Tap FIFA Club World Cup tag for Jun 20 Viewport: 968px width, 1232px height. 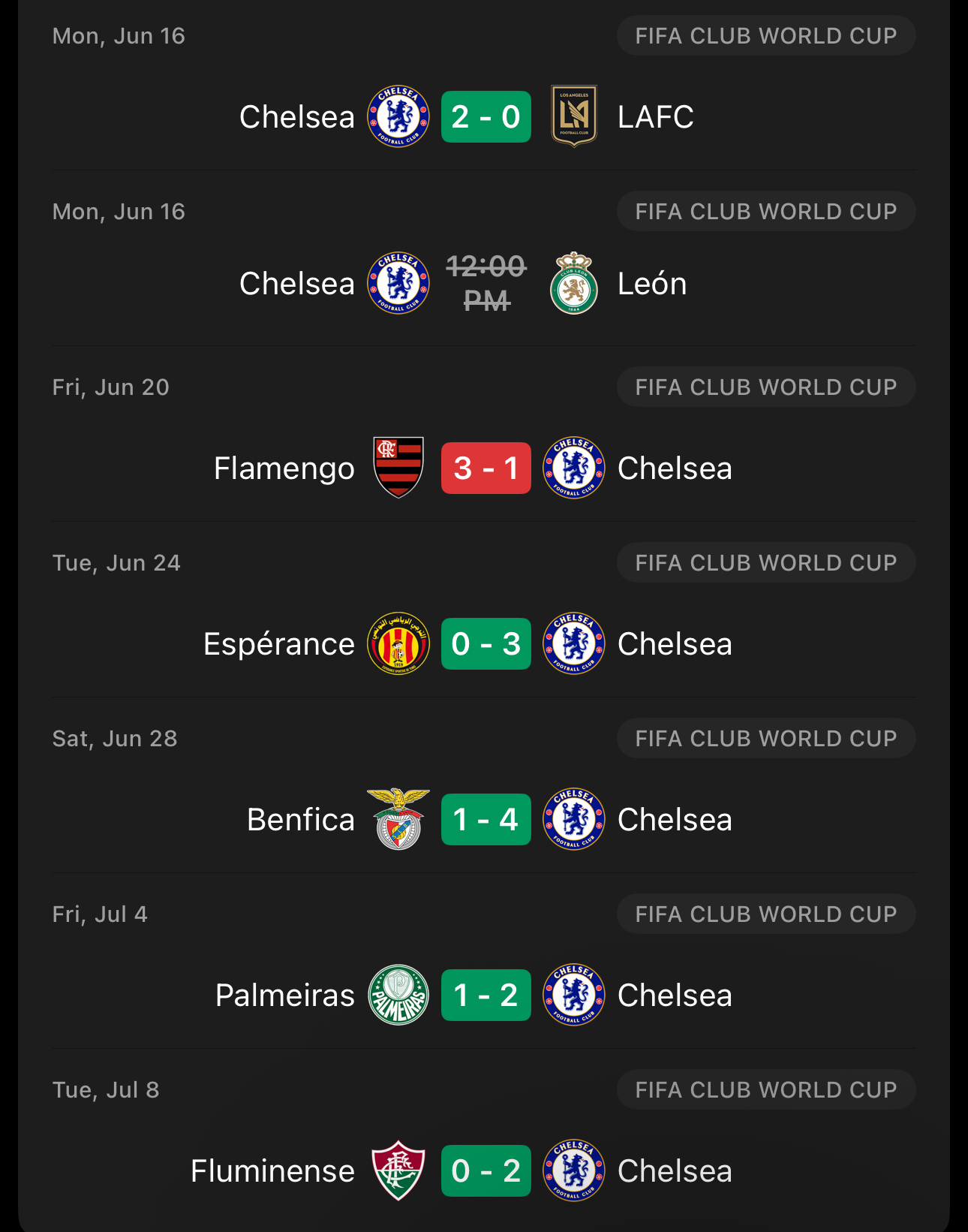(765, 387)
